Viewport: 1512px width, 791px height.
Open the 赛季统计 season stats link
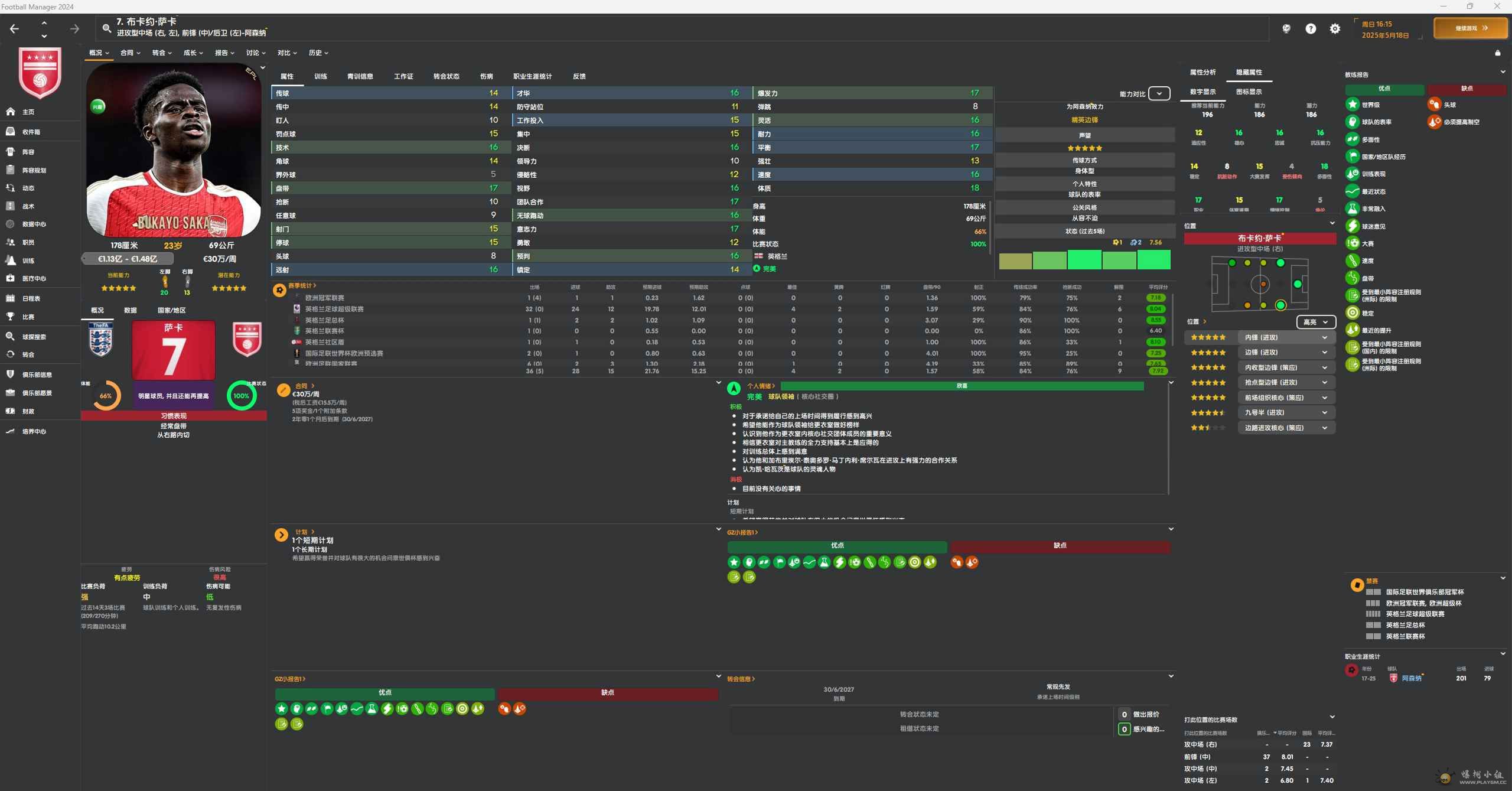(302, 286)
